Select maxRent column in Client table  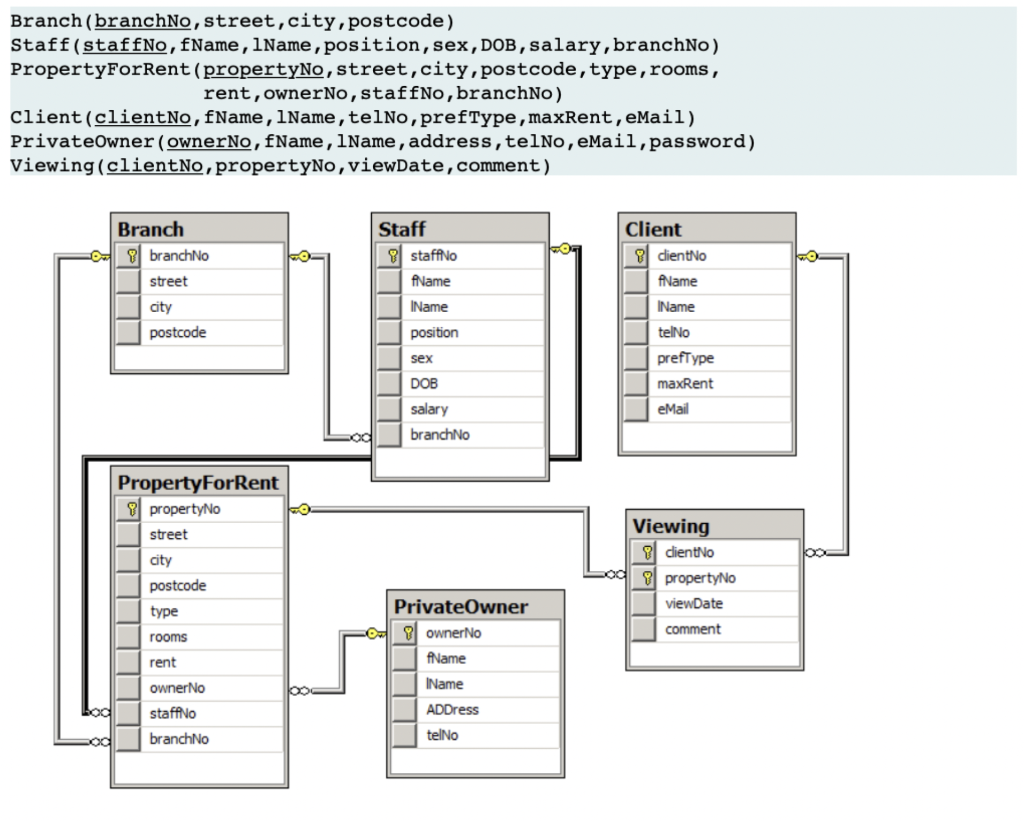coord(707,383)
